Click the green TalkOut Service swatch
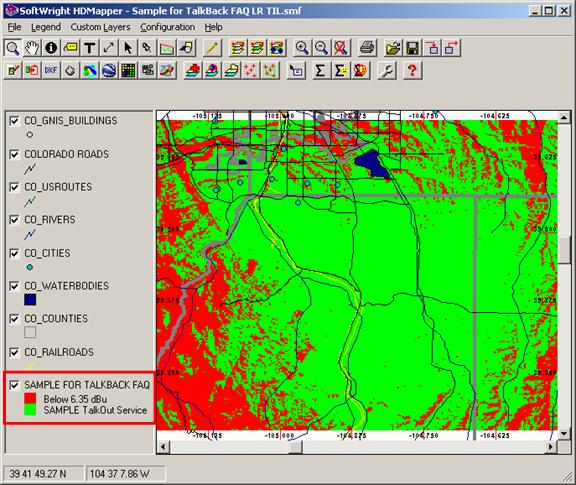This screenshot has width=576, height=485. (x=30, y=410)
